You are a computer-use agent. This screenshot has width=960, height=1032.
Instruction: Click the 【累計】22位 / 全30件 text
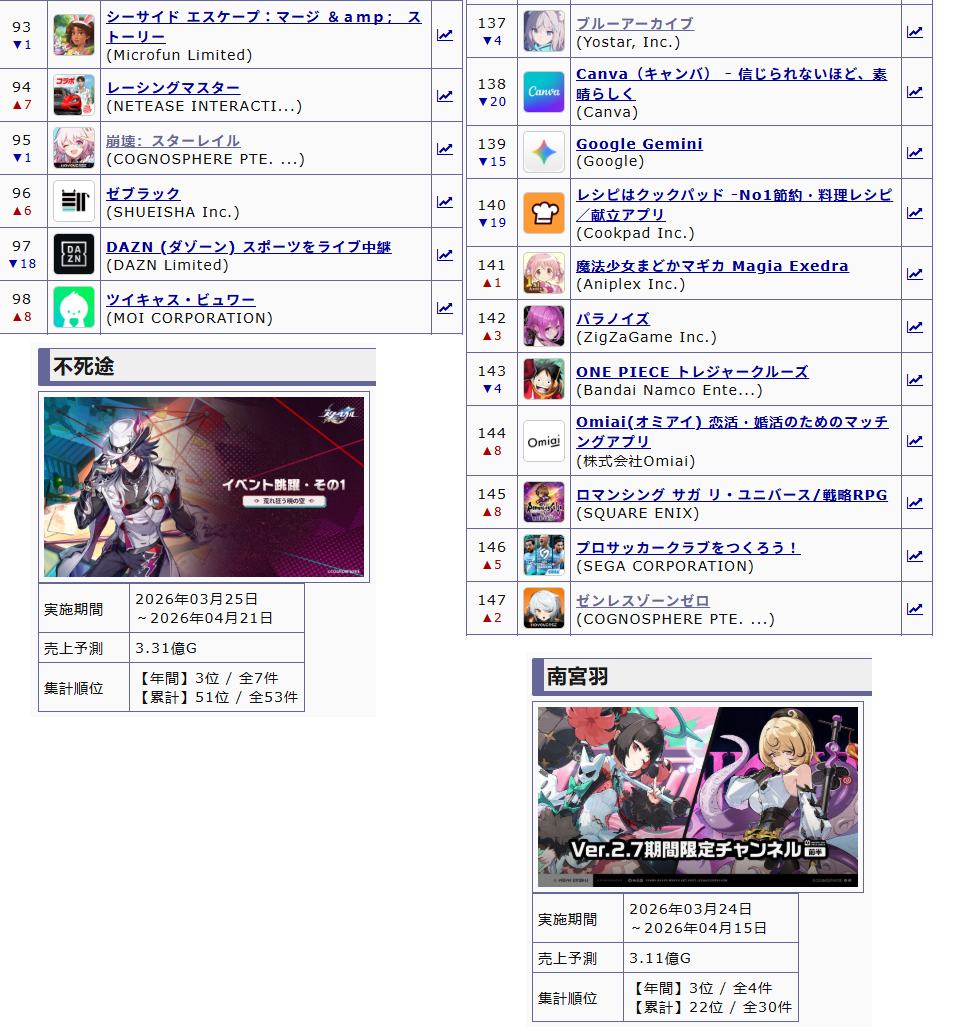(711, 1008)
